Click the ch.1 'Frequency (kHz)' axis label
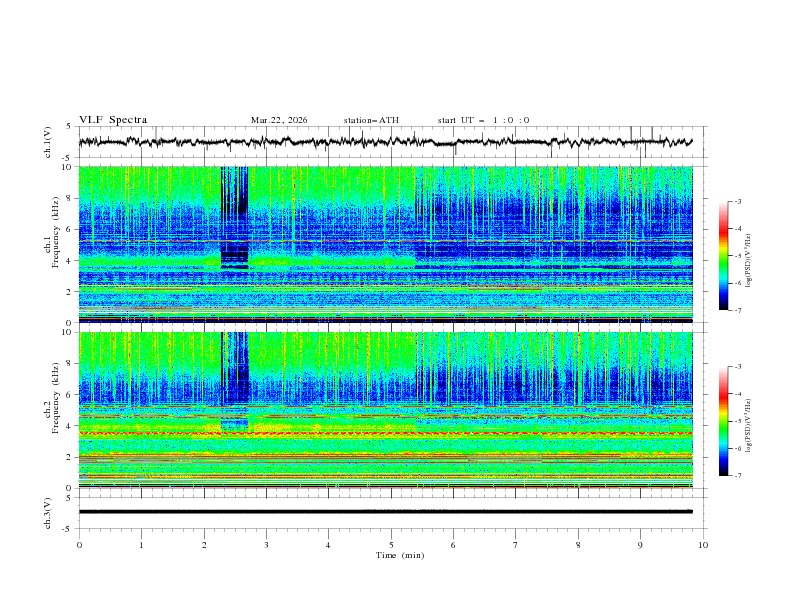Screen dimensions: 792x612 (55, 233)
